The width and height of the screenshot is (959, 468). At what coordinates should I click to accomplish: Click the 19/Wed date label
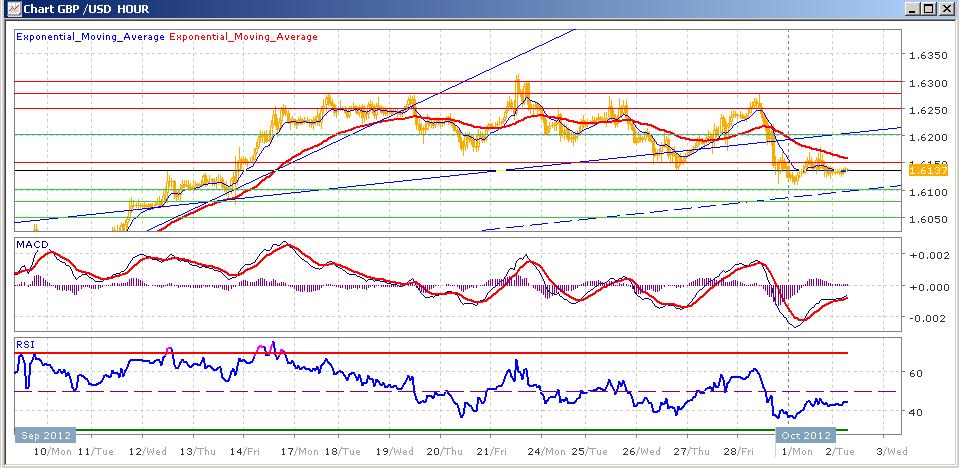(394, 451)
